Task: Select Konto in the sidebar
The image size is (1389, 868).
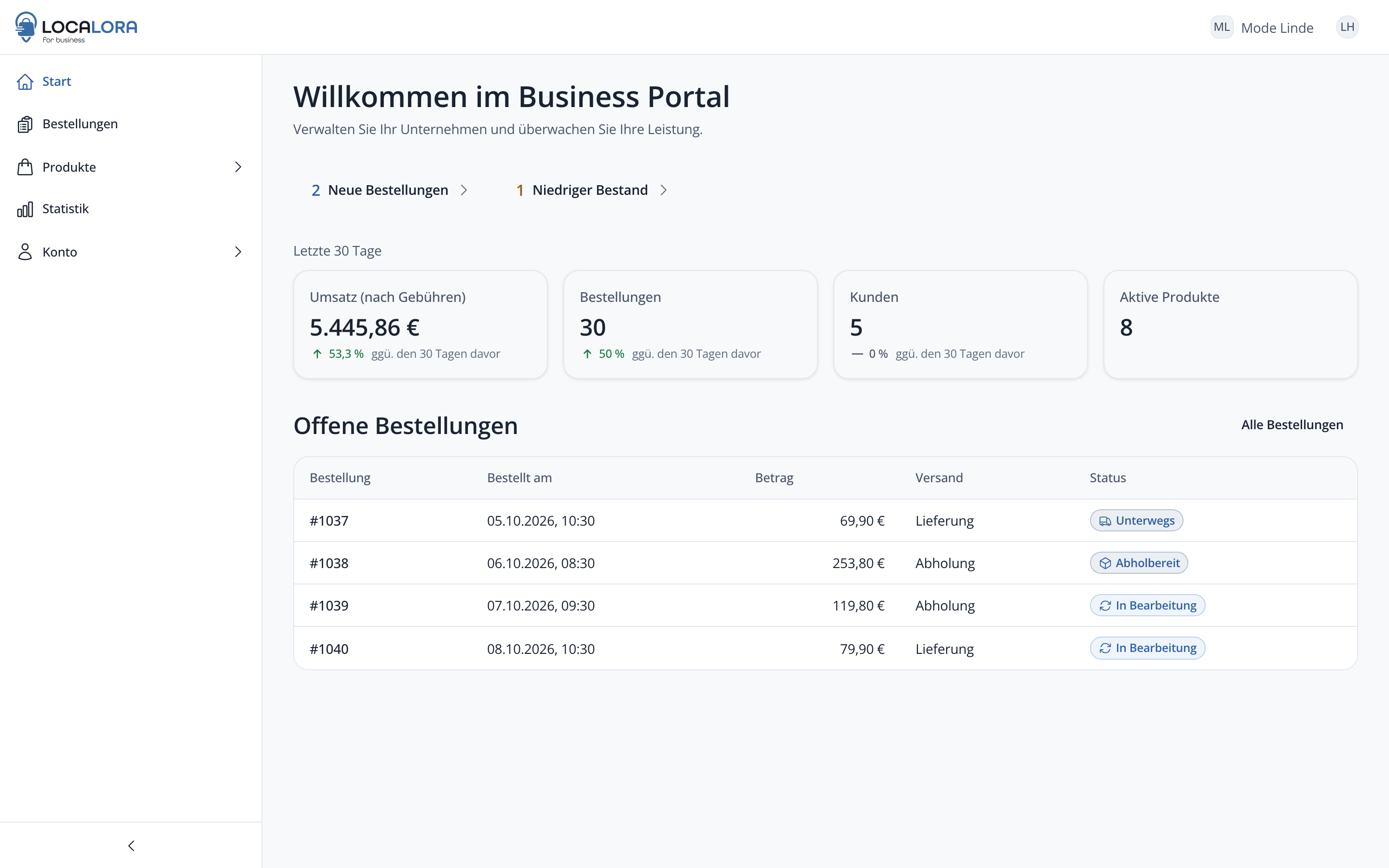Action: pyautogui.click(x=131, y=251)
